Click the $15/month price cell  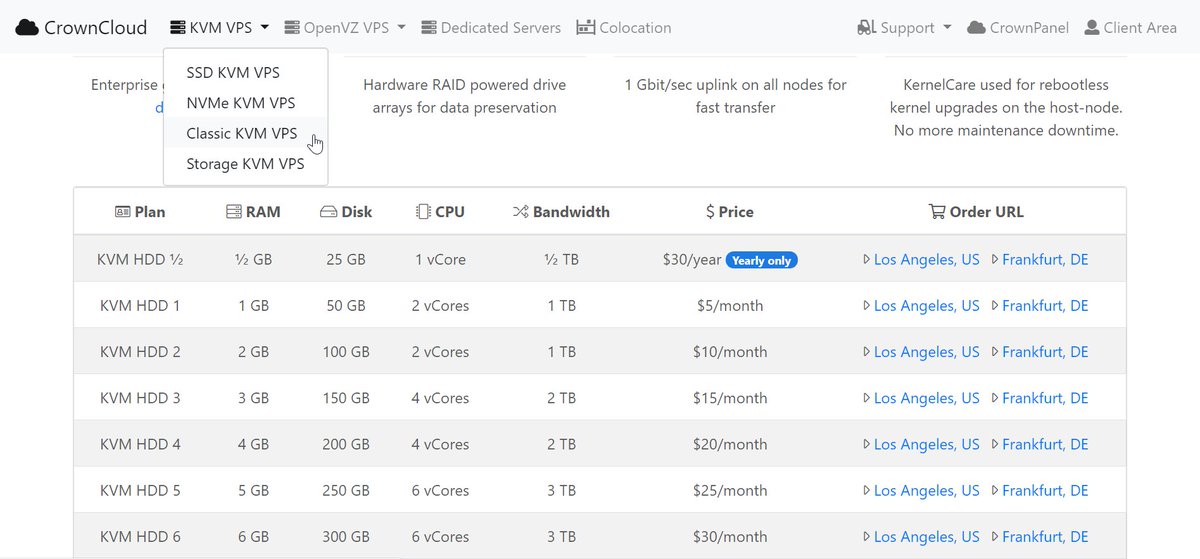(x=730, y=398)
